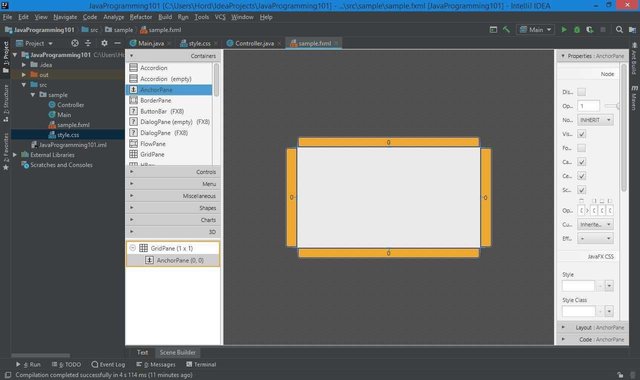Open the Build menu

coord(165,17)
